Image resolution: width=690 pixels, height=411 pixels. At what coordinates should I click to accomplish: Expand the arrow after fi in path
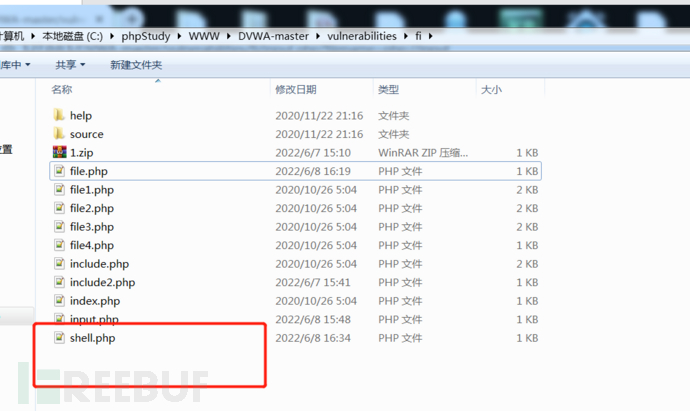click(x=430, y=36)
